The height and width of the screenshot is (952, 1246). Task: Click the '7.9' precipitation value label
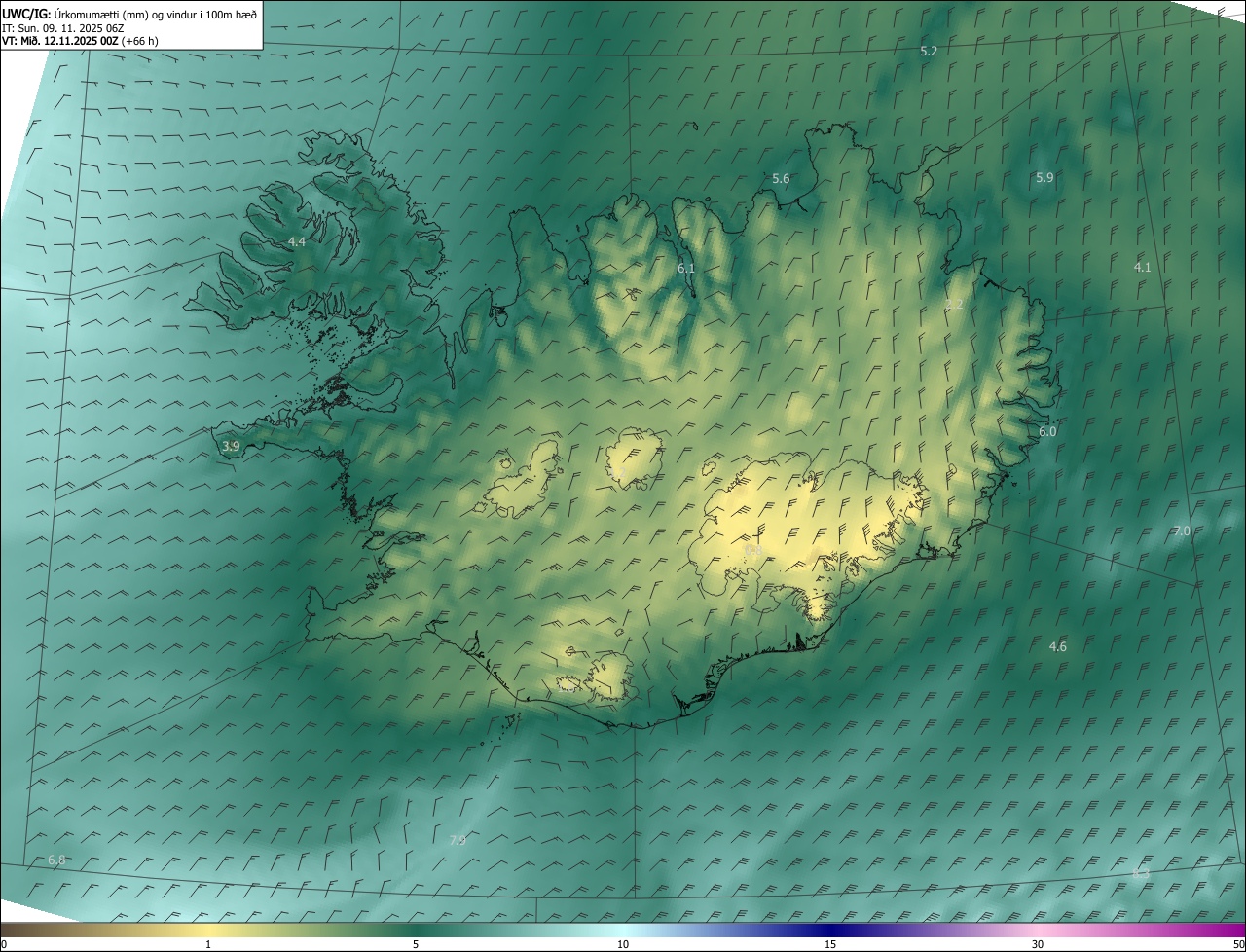pos(458,840)
